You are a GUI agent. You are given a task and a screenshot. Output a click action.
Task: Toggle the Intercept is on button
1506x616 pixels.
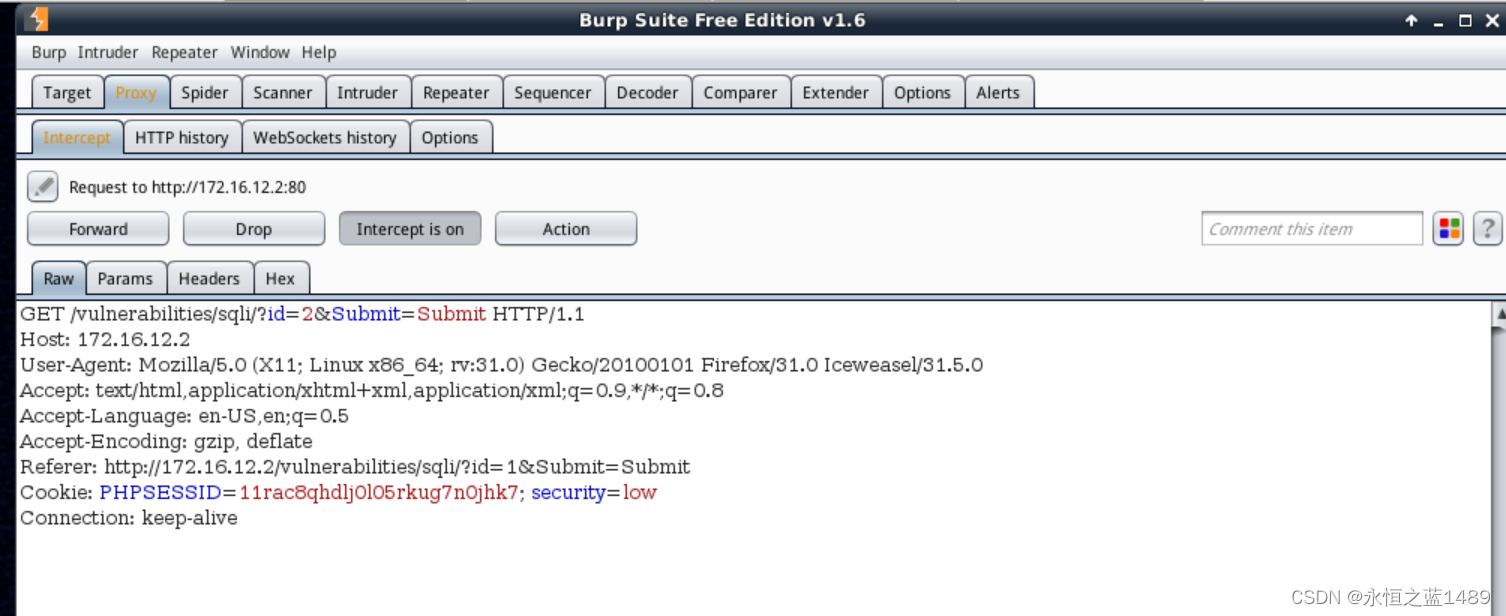(410, 229)
